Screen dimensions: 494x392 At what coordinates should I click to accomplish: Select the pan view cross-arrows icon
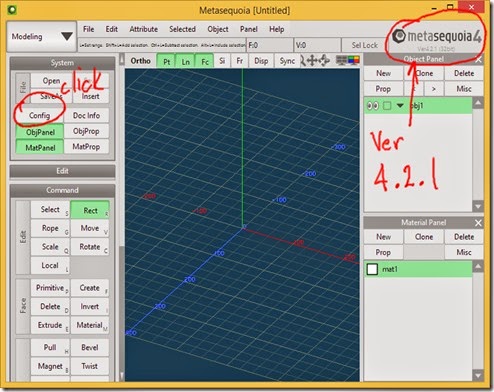312,61
